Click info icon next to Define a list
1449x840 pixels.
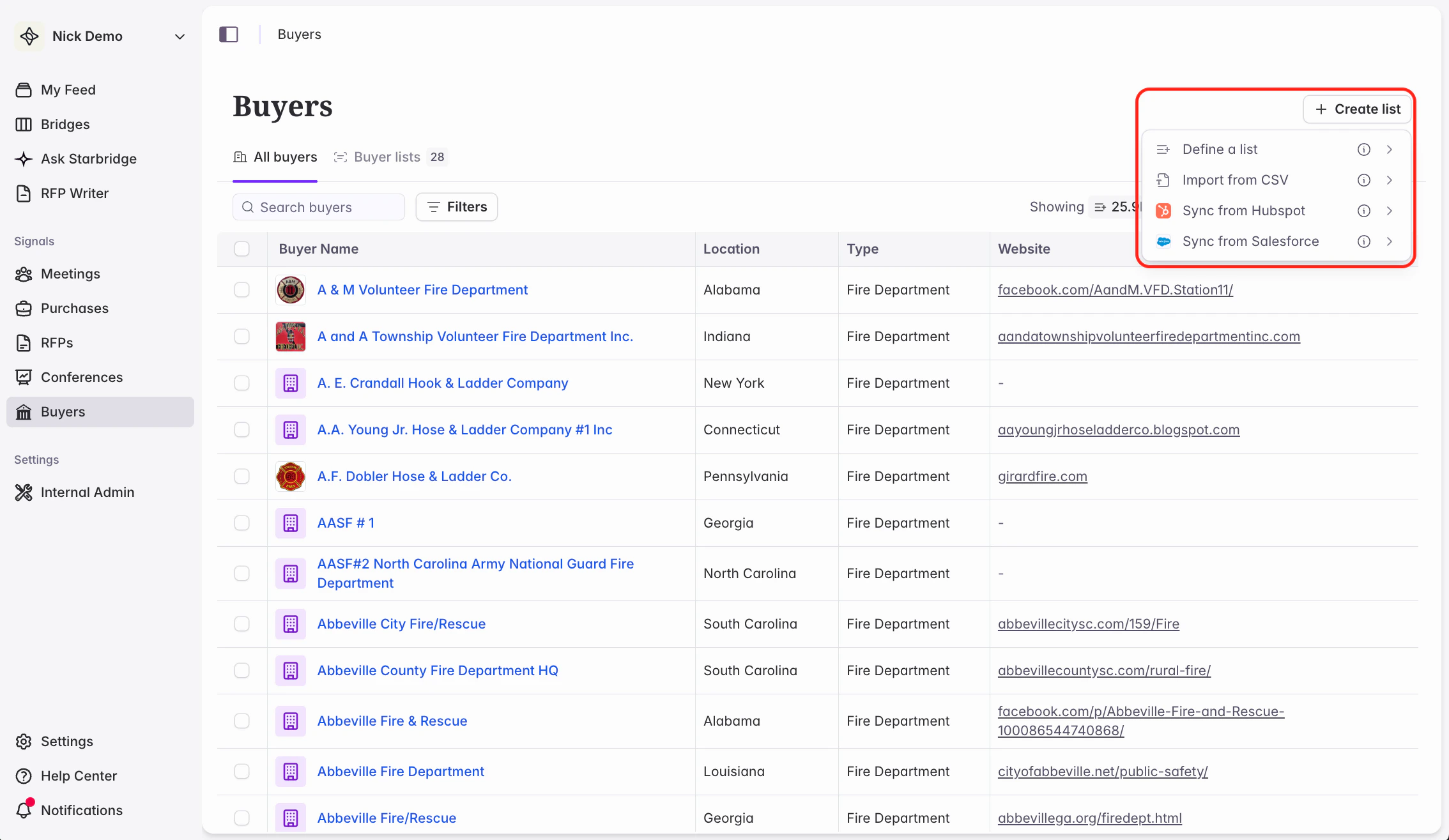pos(1363,149)
